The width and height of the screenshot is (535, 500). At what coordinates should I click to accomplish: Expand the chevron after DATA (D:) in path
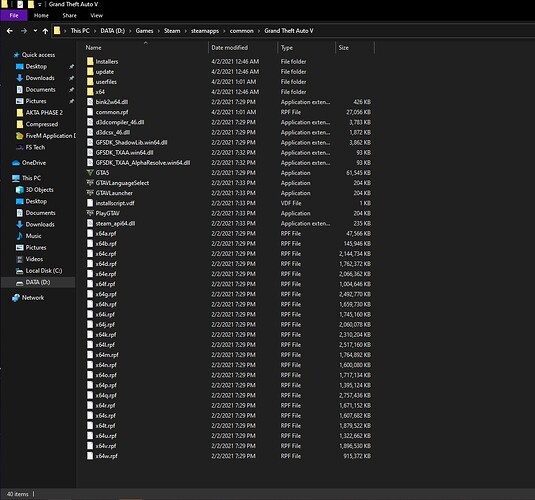(130, 31)
